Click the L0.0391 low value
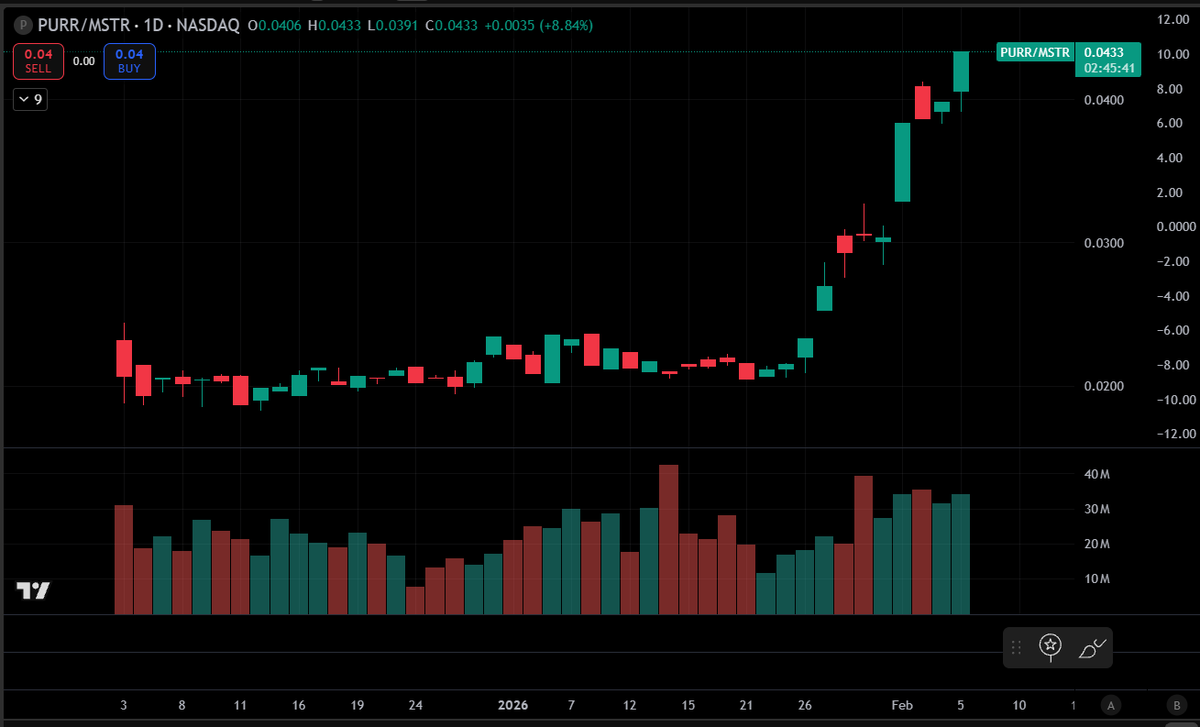1200x727 pixels. (391, 24)
